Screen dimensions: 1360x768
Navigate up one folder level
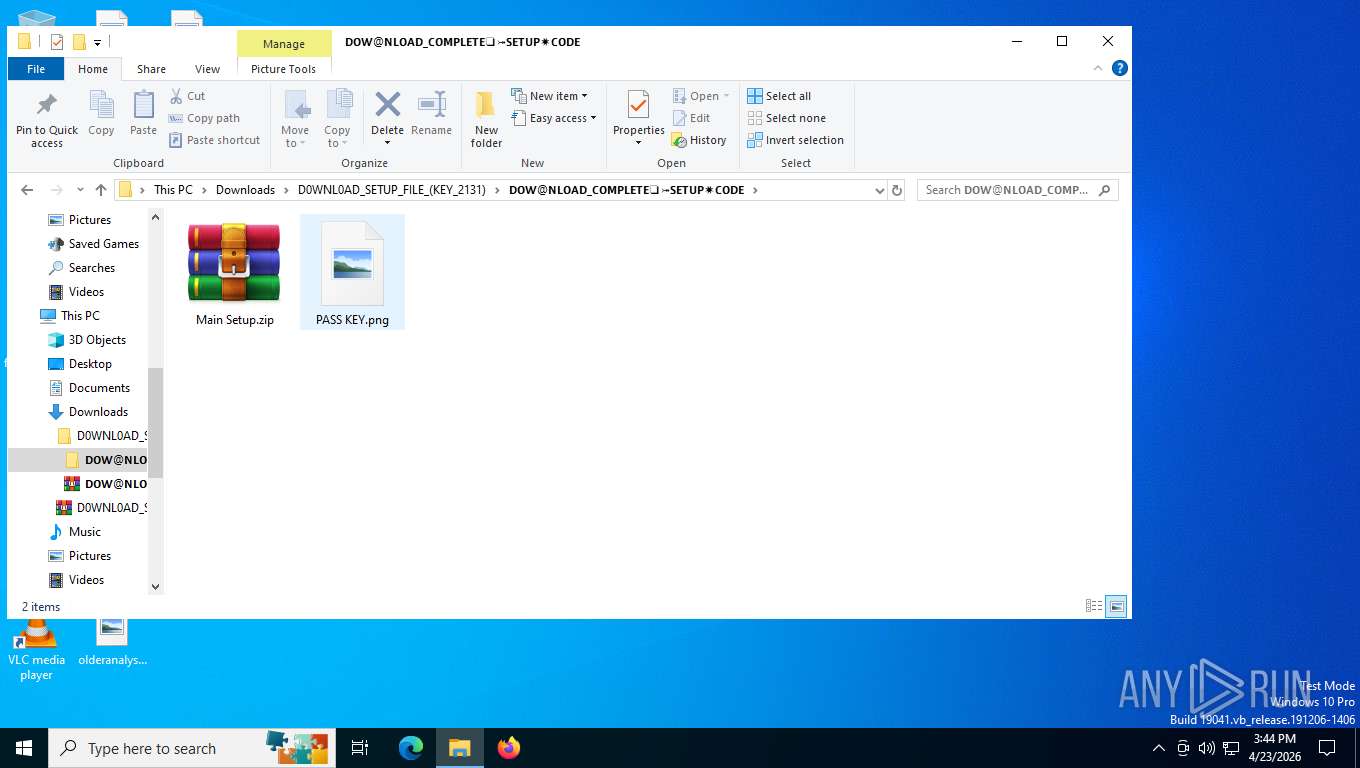point(101,190)
